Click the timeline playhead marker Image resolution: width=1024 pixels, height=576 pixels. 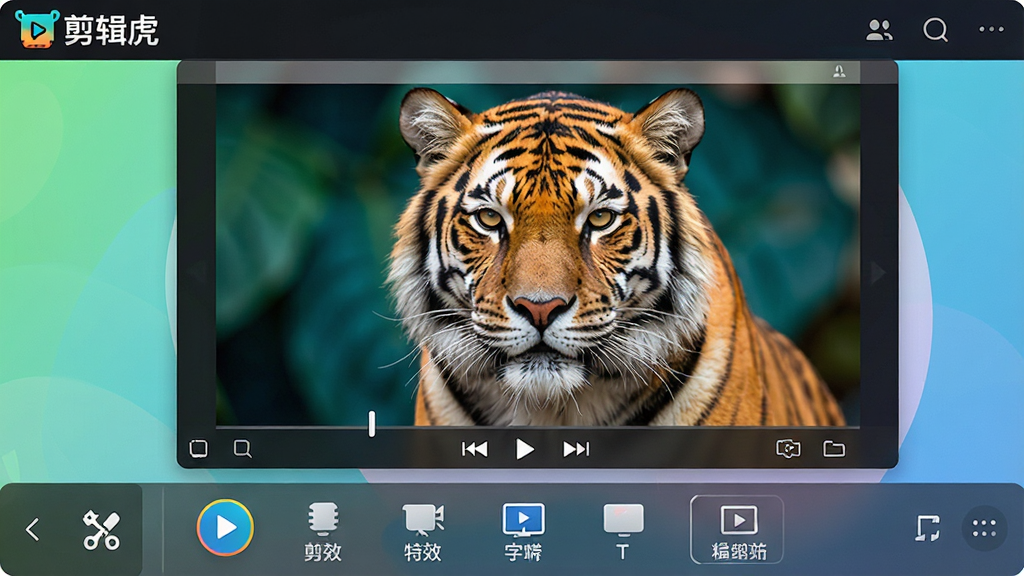[x=372, y=423]
